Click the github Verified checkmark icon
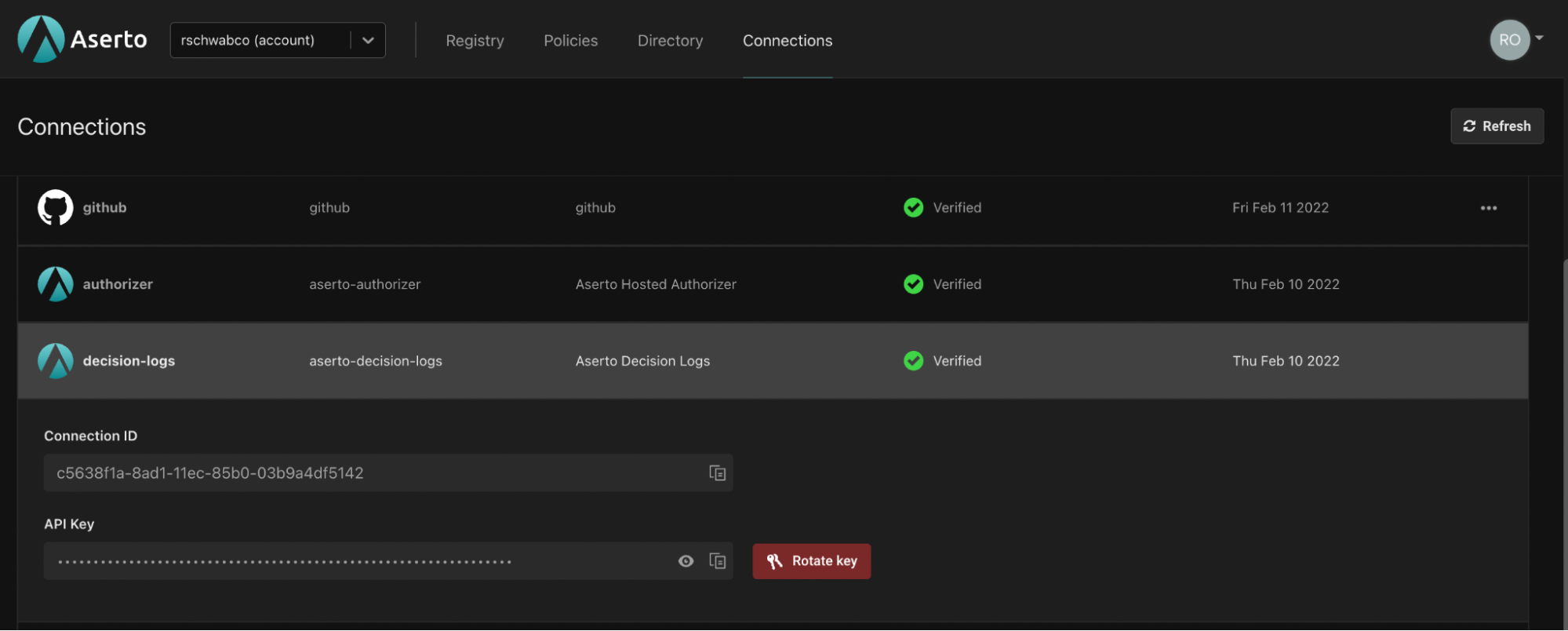1568x631 pixels. (x=913, y=207)
